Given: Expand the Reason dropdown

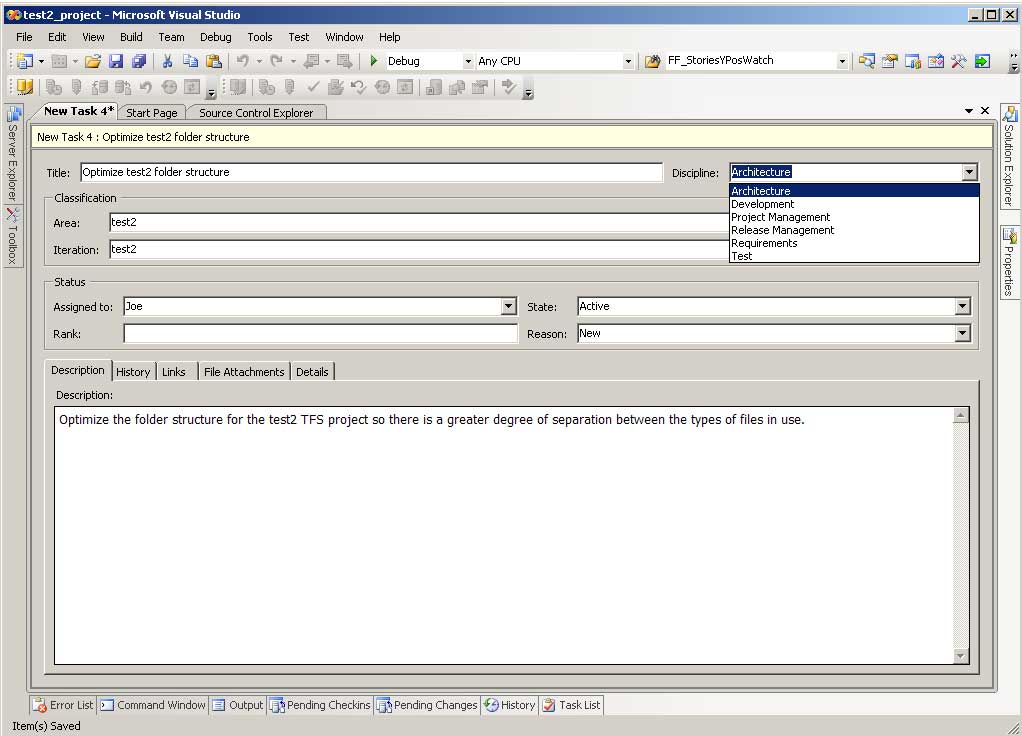Looking at the screenshot, I should point(962,333).
